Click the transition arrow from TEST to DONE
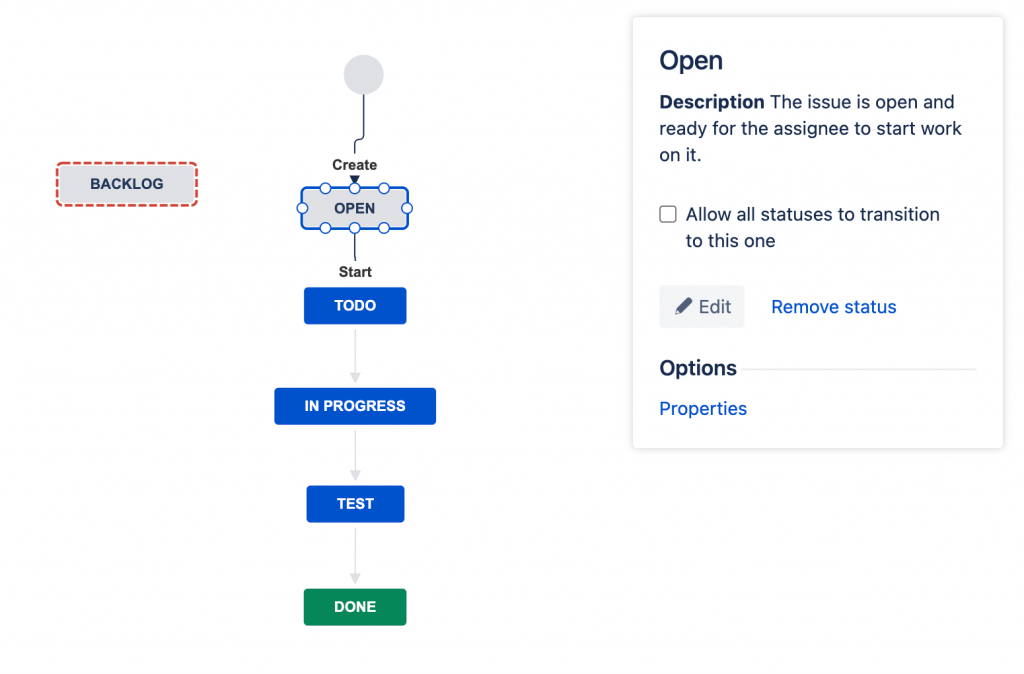Screen dimensions: 1024x674 pos(355,556)
